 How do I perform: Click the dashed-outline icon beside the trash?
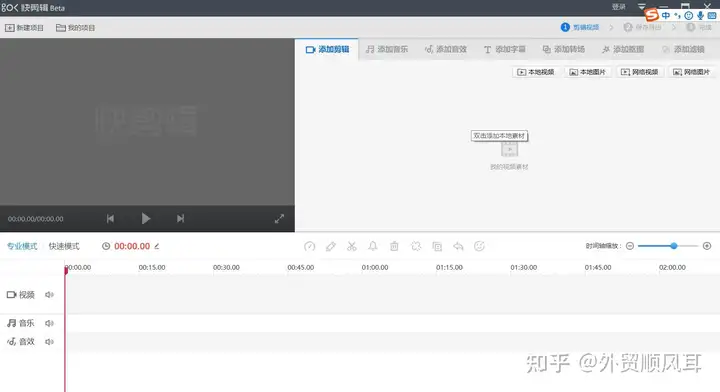point(416,246)
